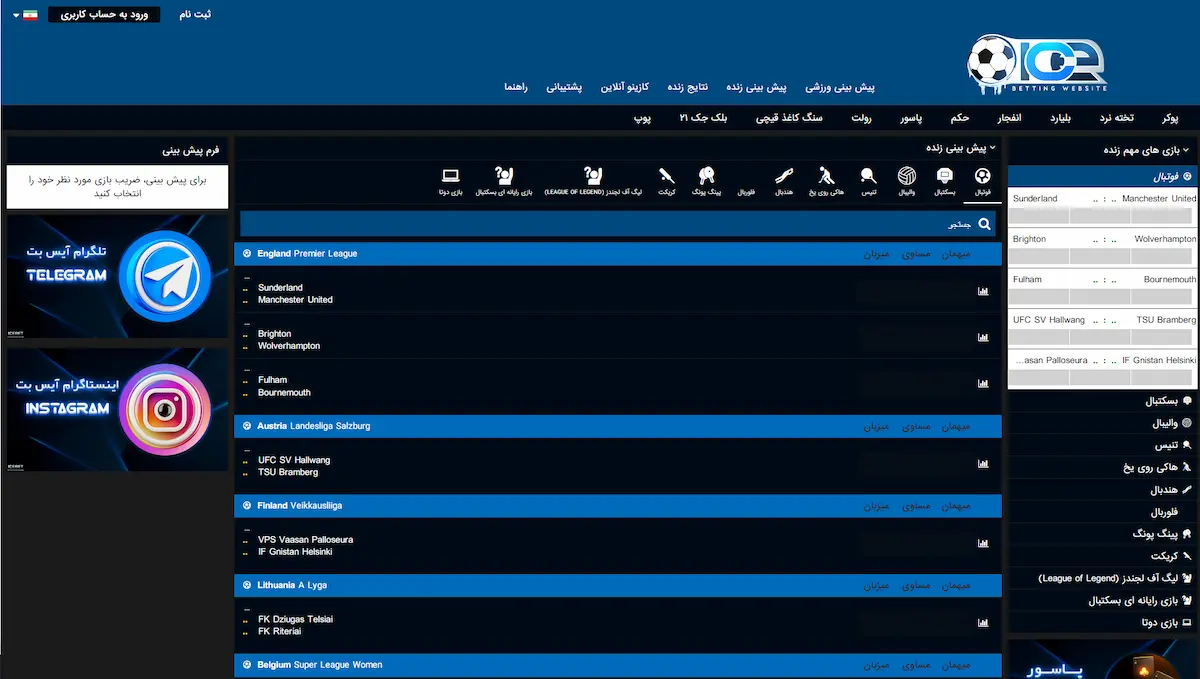Expand the کریکت cricket row in the right sidebar
Screen dimensions: 1200x679
(x=1102, y=556)
